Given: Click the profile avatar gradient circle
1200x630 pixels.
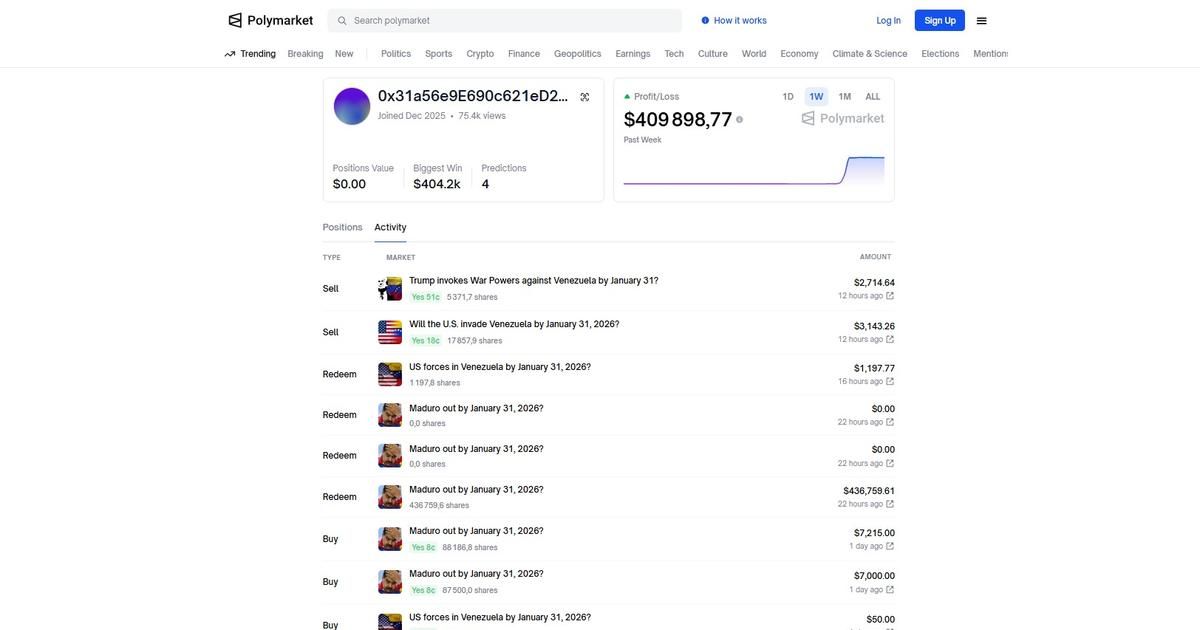Looking at the screenshot, I should click(x=352, y=106).
